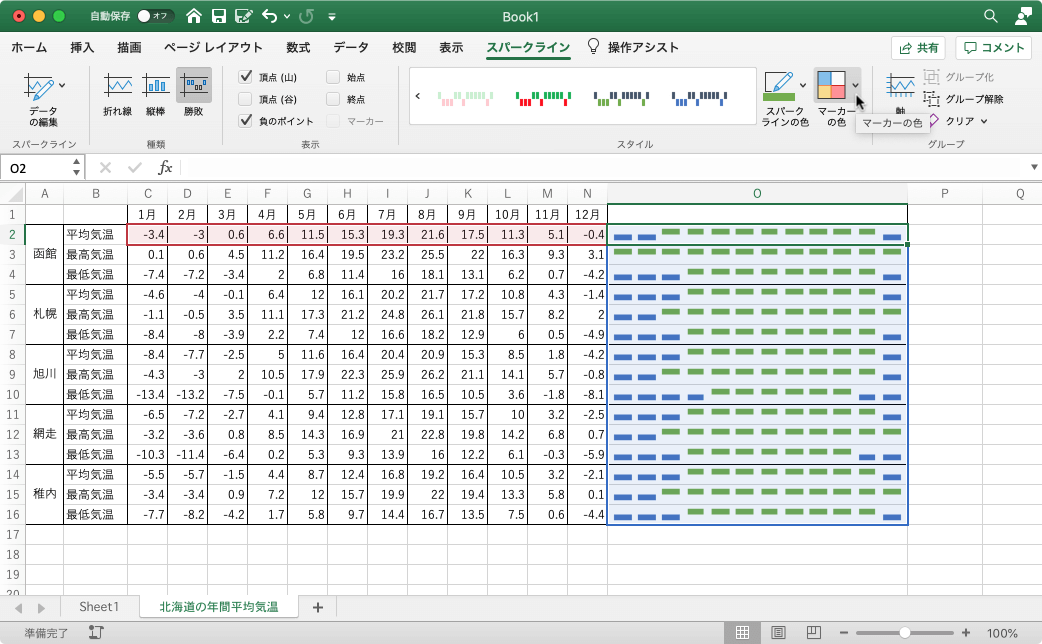This screenshot has width=1042, height=644.
Task: Click the fx insert function icon
Action: coord(165,167)
